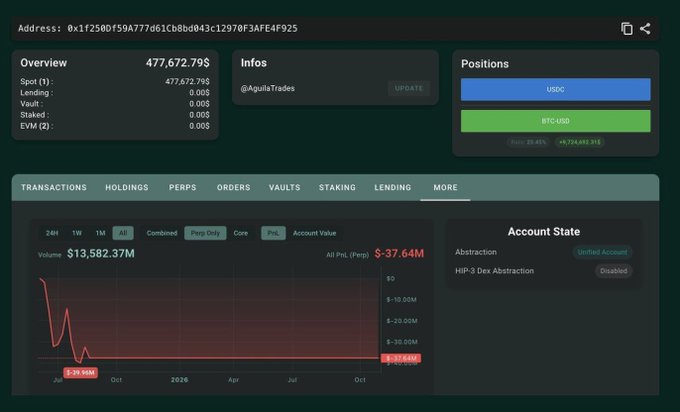This screenshot has height=412, width=680.
Task: Copy the wallet address with copy icon
Action: [627, 29]
